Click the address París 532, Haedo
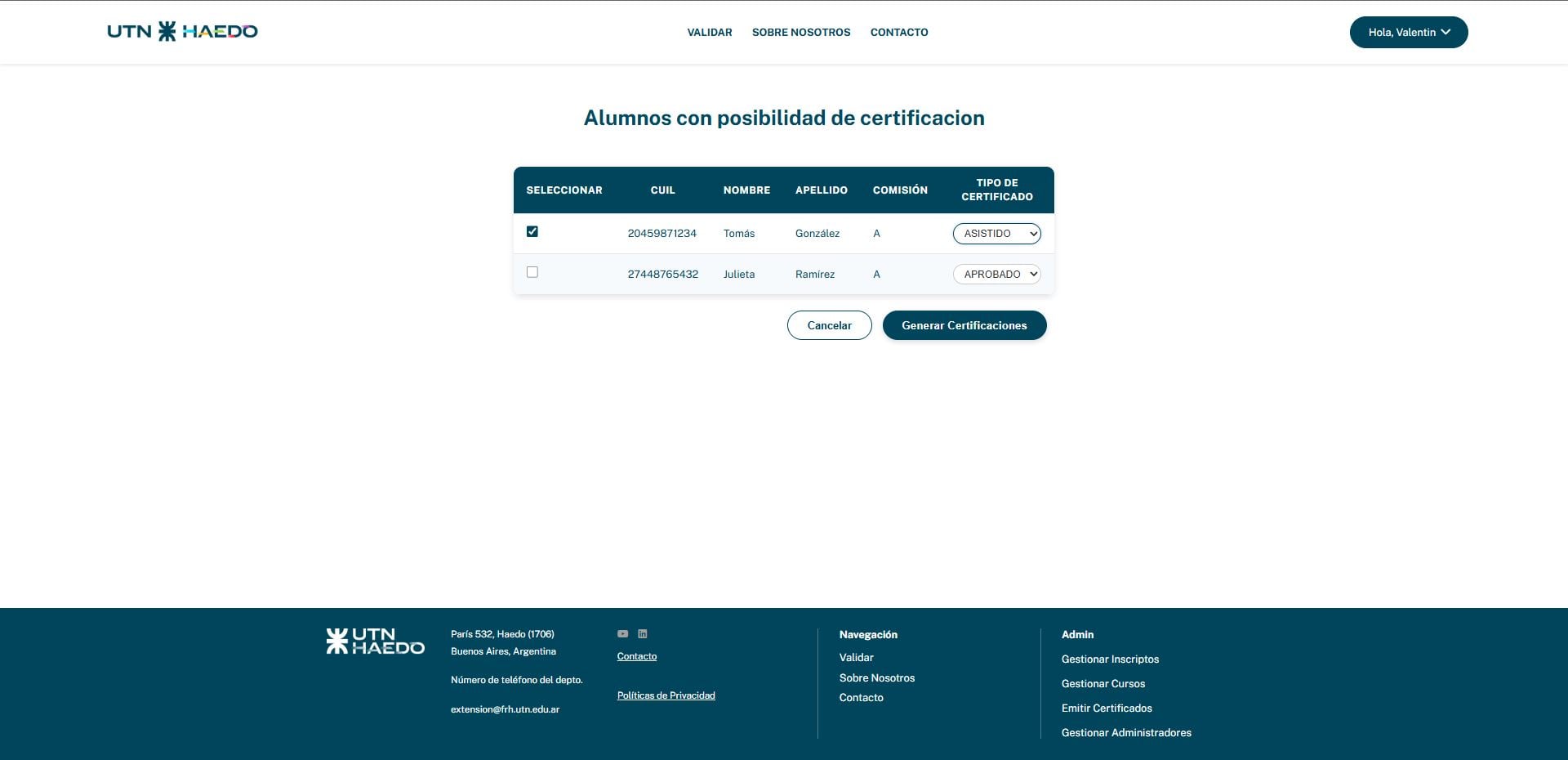The image size is (1568, 760). point(503,634)
